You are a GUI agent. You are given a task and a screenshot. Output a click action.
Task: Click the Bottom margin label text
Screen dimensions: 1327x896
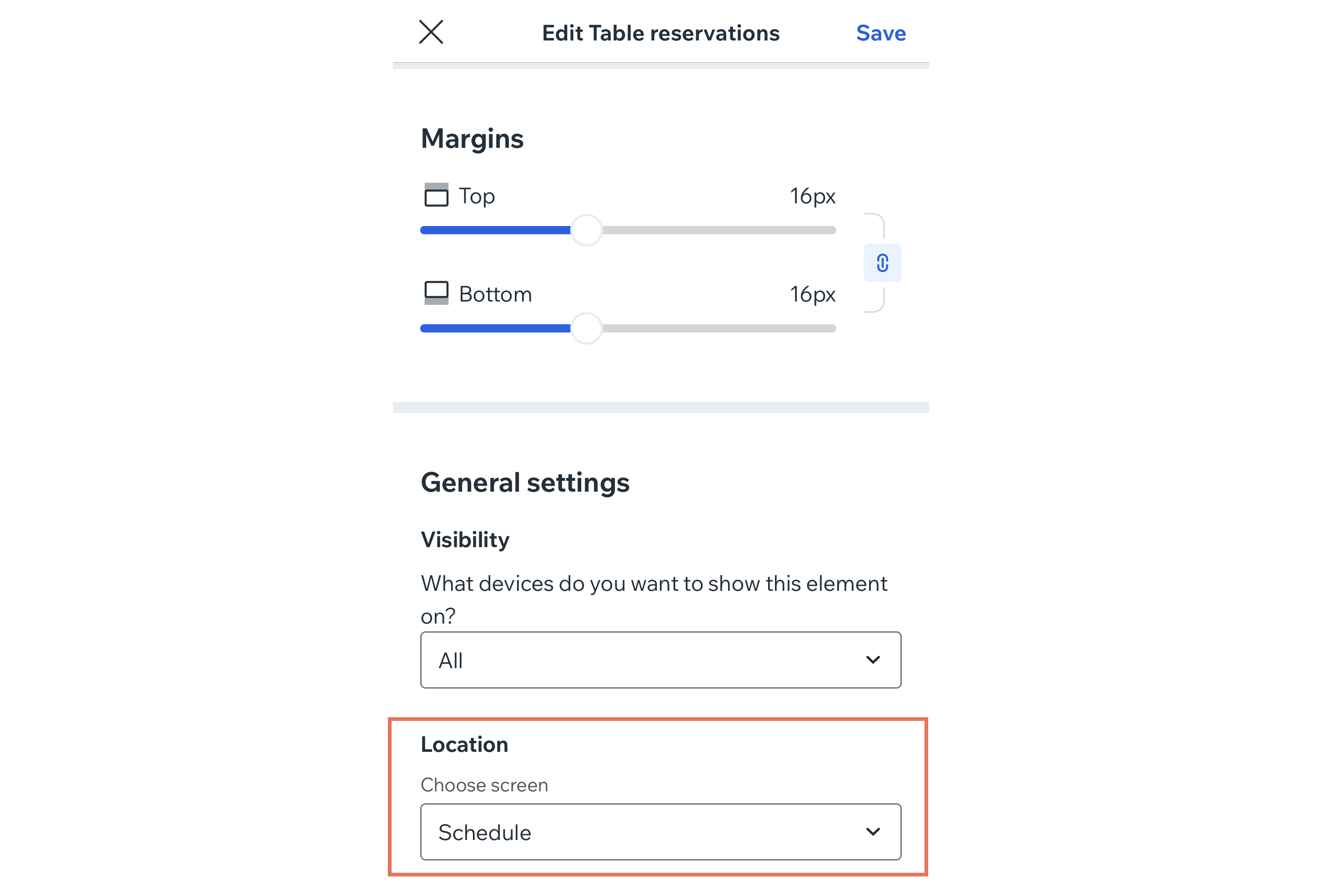(495, 294)
